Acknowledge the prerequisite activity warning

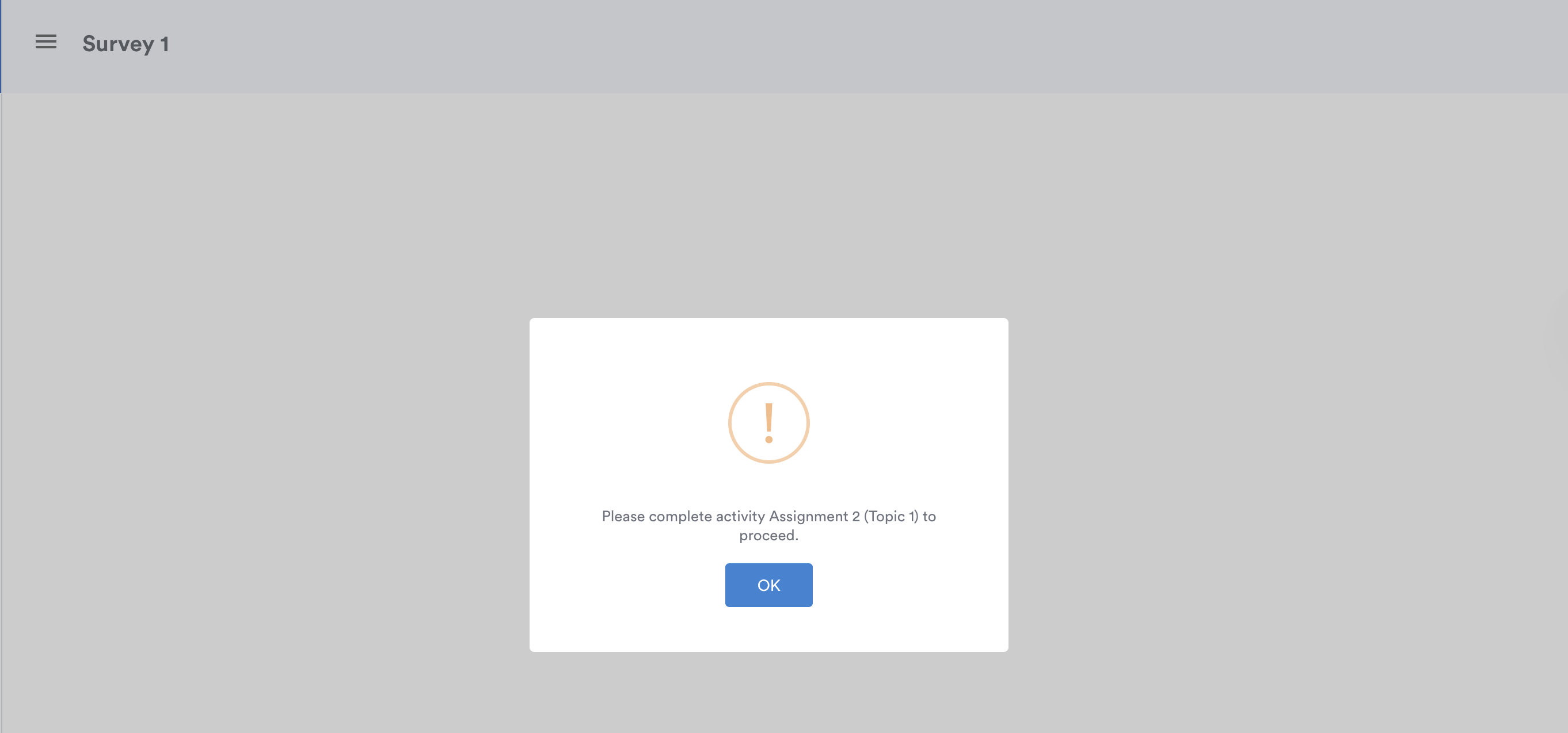768,585
